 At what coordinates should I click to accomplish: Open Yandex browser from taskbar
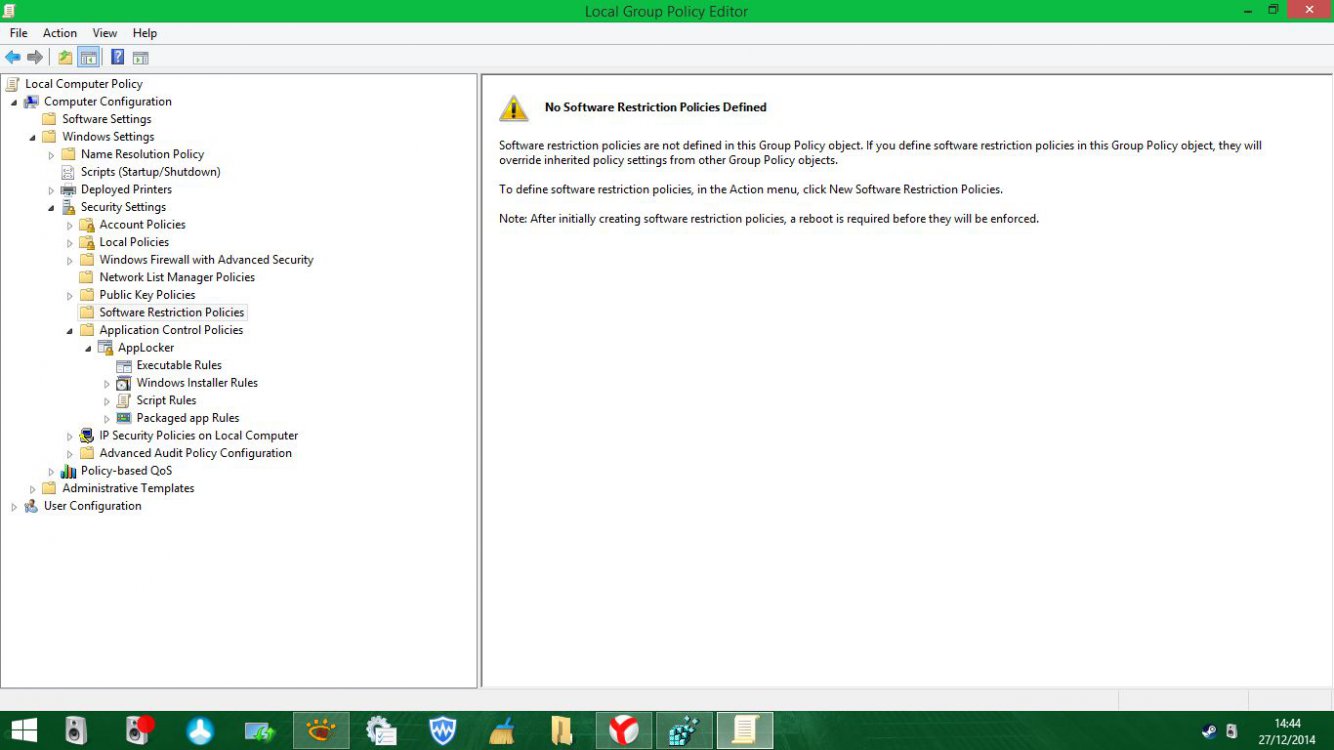click(624, 731)
